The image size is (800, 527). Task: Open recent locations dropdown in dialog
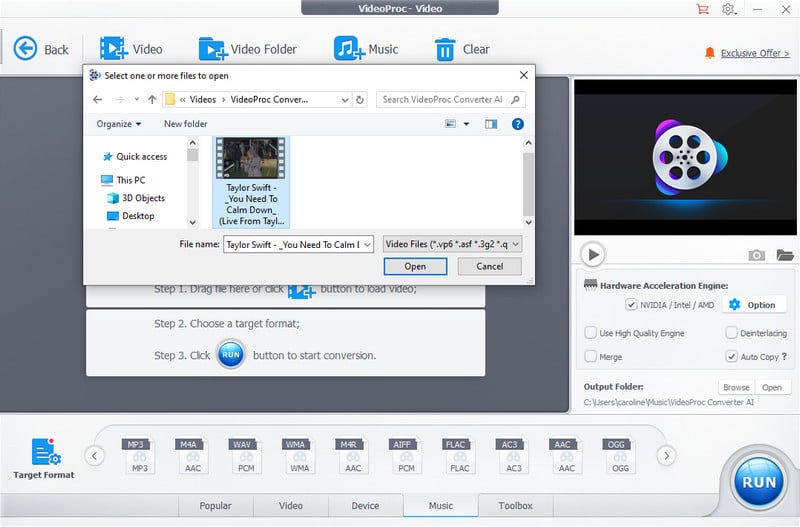[x=136, y=99]
